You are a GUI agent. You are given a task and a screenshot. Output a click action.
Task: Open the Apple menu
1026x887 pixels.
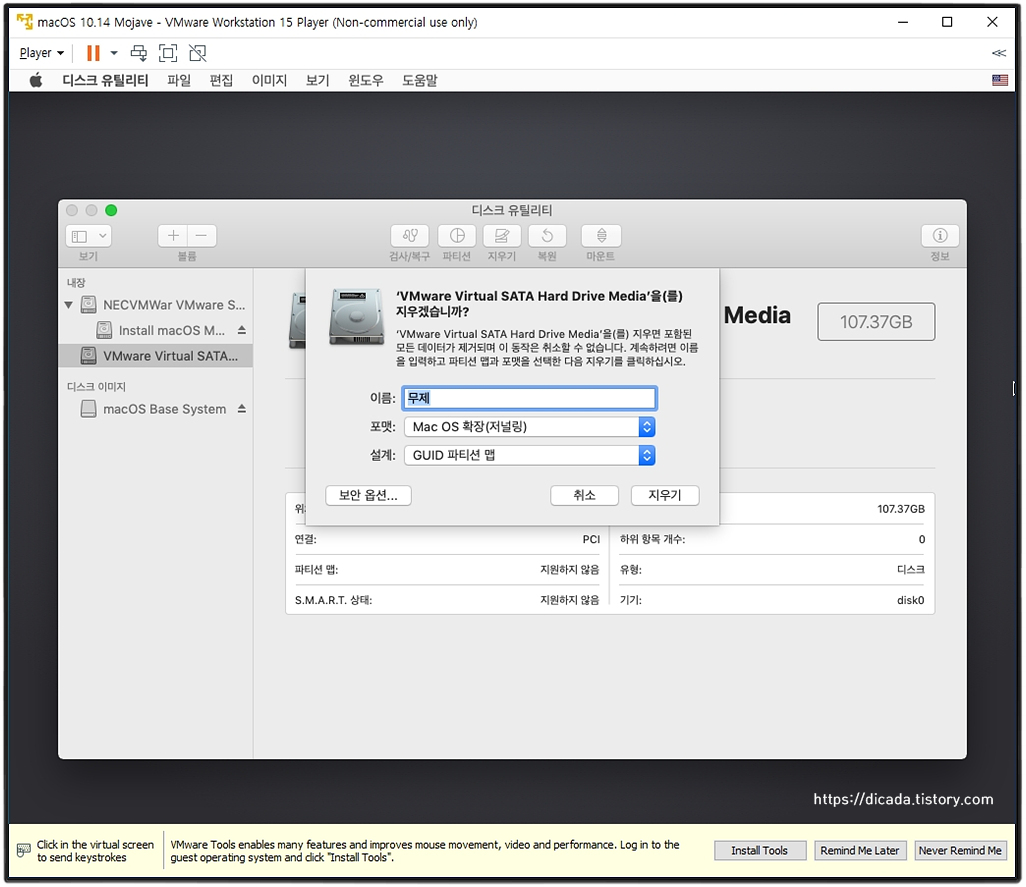click(x=36, y=80)
